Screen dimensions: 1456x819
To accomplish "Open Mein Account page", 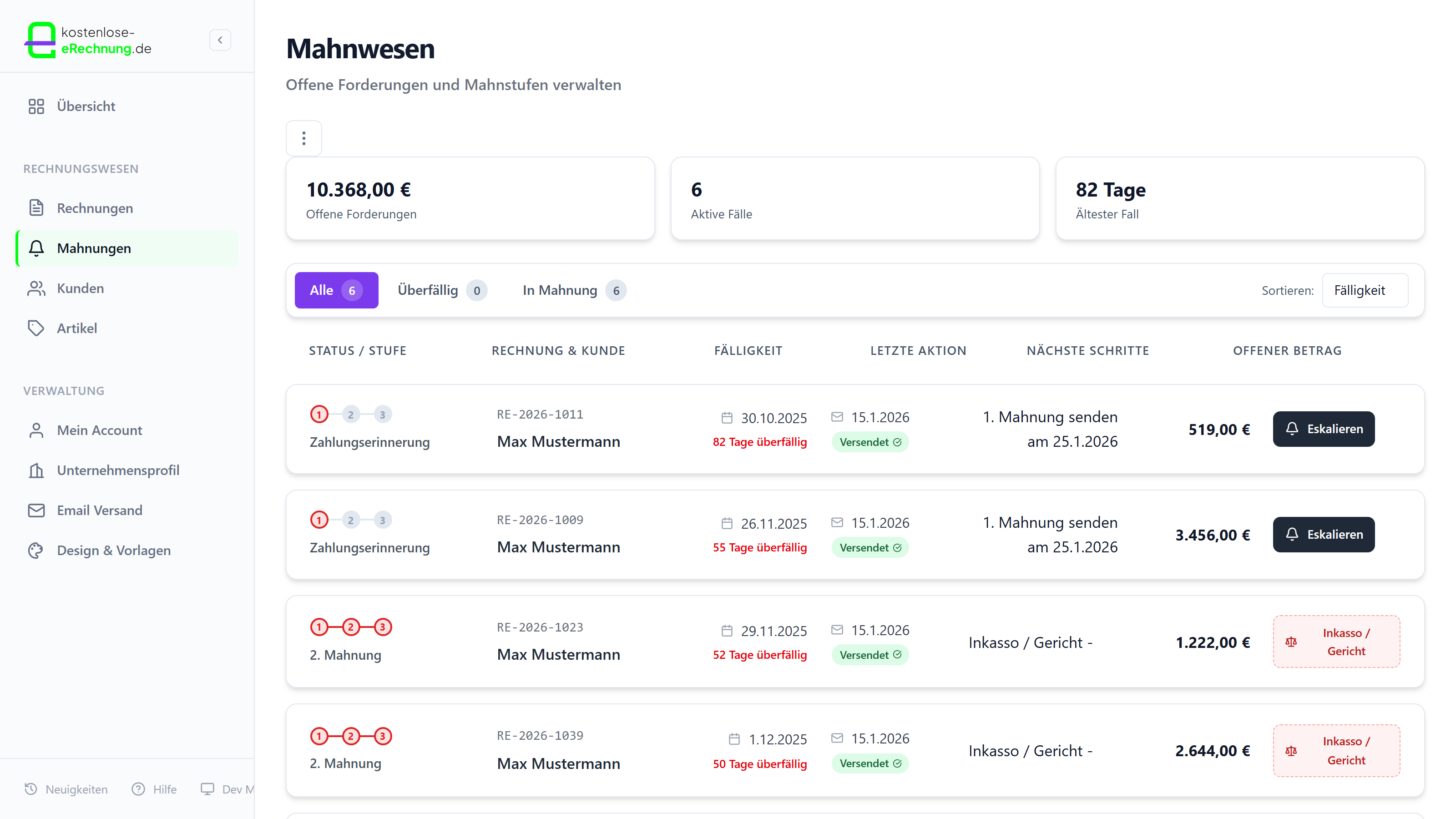I will click(100, 430).
